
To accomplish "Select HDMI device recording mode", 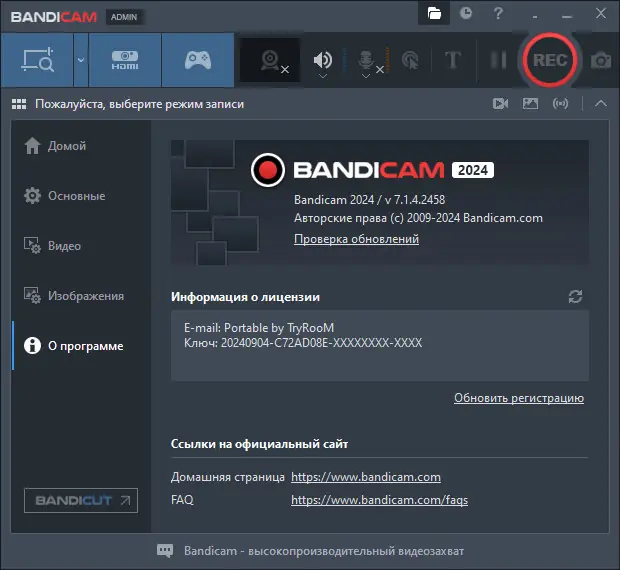I will click(x=125, y=60).
